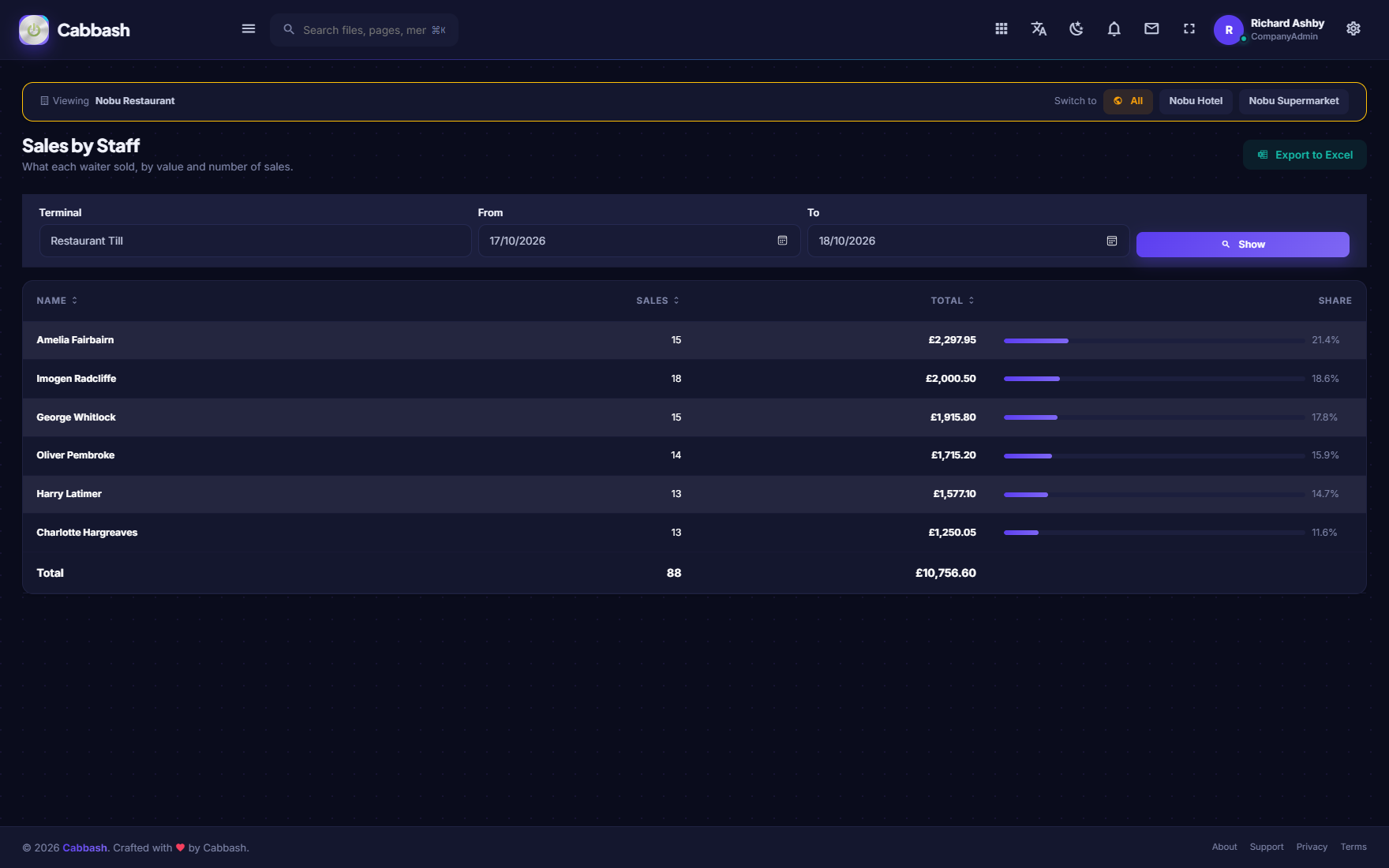
Task: Select George Whitlock in the table
Action: coord(76,417)
